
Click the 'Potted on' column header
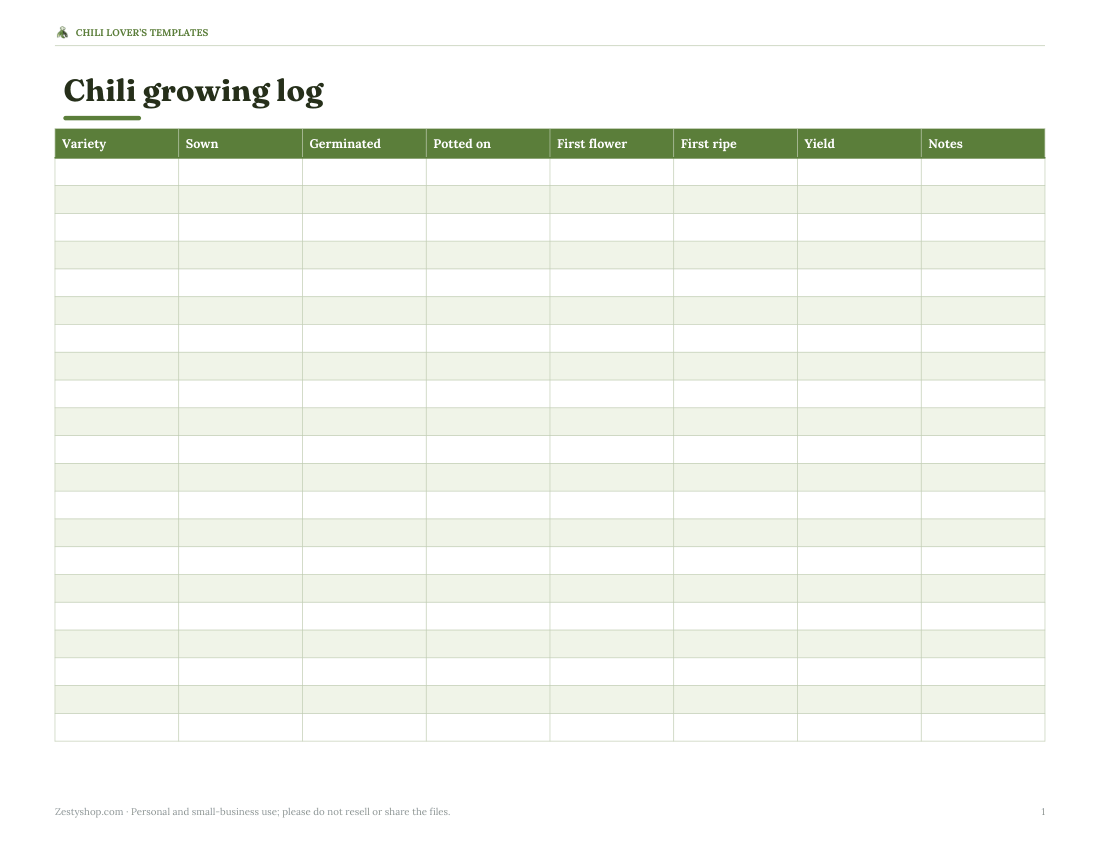tap(488, 144)
